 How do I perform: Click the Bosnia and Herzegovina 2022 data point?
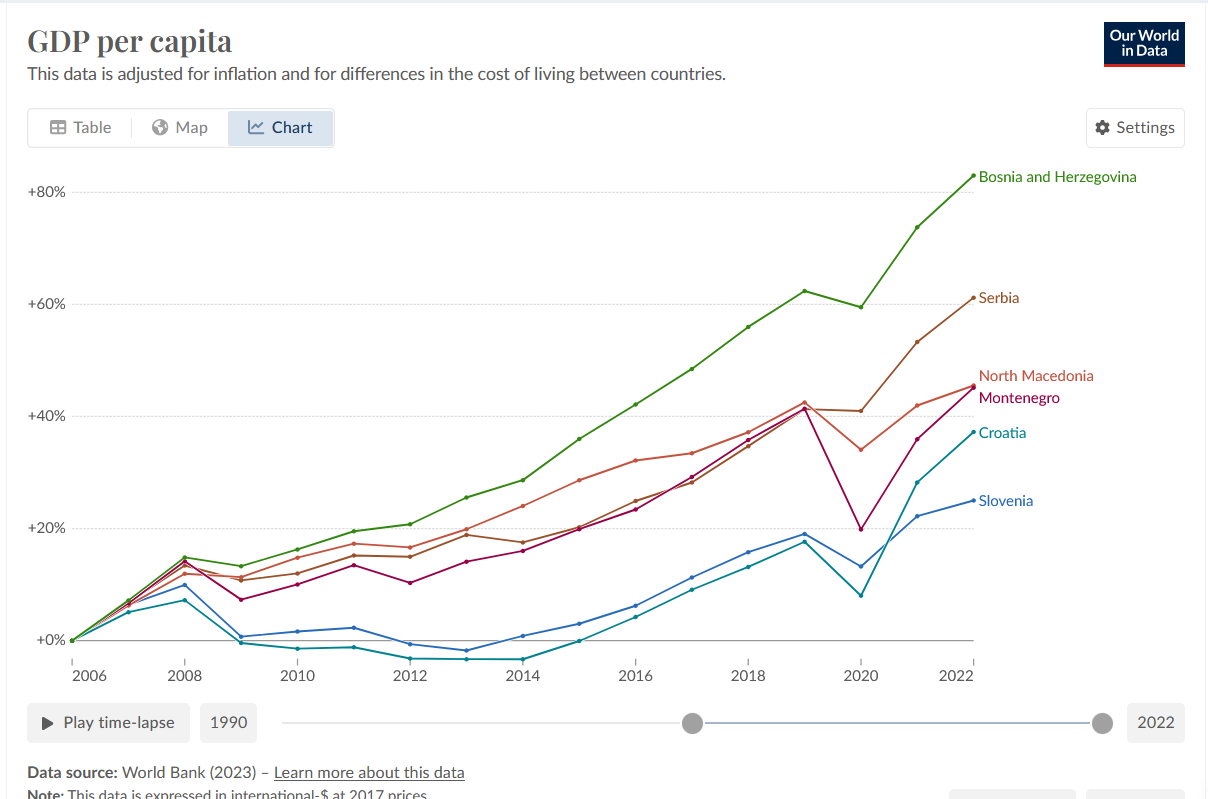[x=973, y=176]
